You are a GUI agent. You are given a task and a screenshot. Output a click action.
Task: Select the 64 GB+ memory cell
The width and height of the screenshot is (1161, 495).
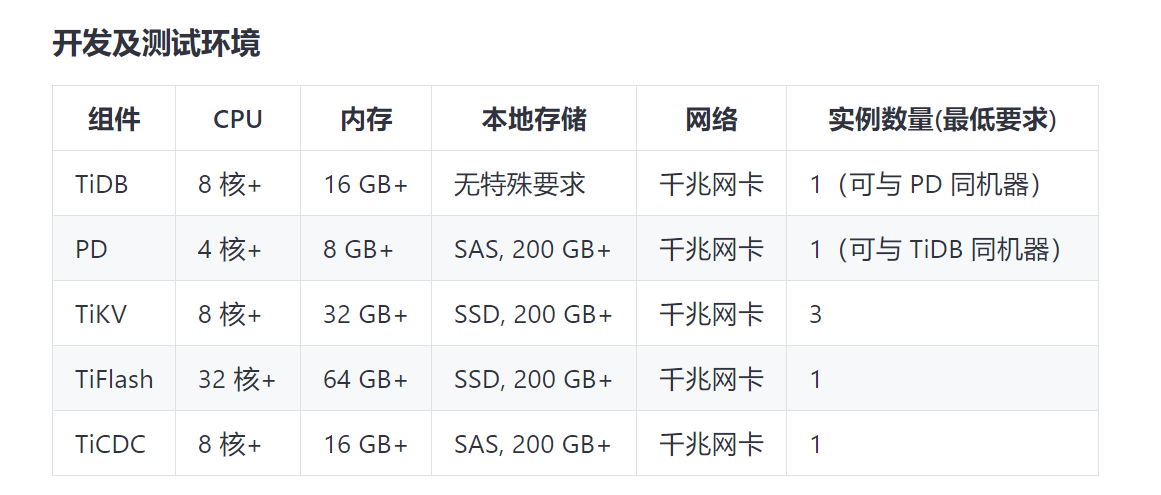click(365, 379)
